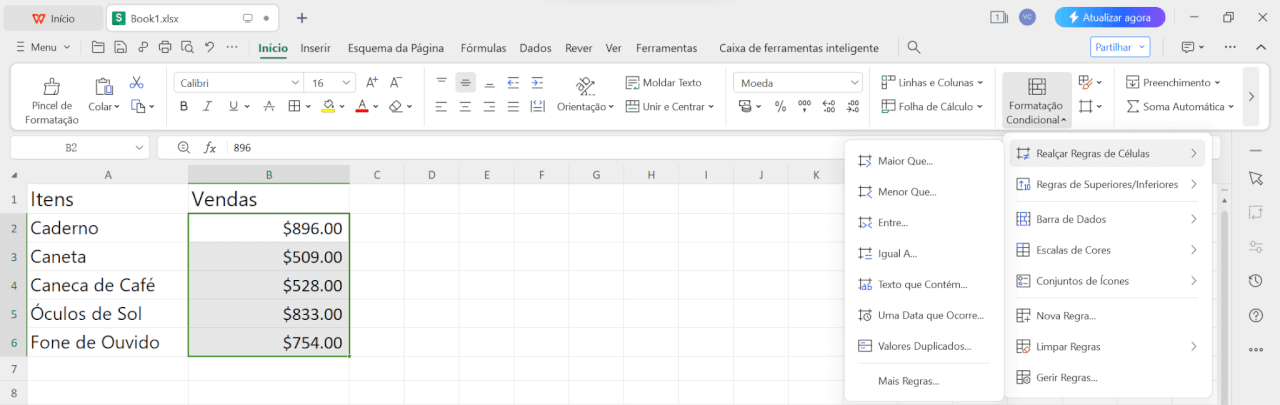The height and width of the screenshot is (405, 1280).
Task: Click the decrease indent icon
Action: point(513,82)
